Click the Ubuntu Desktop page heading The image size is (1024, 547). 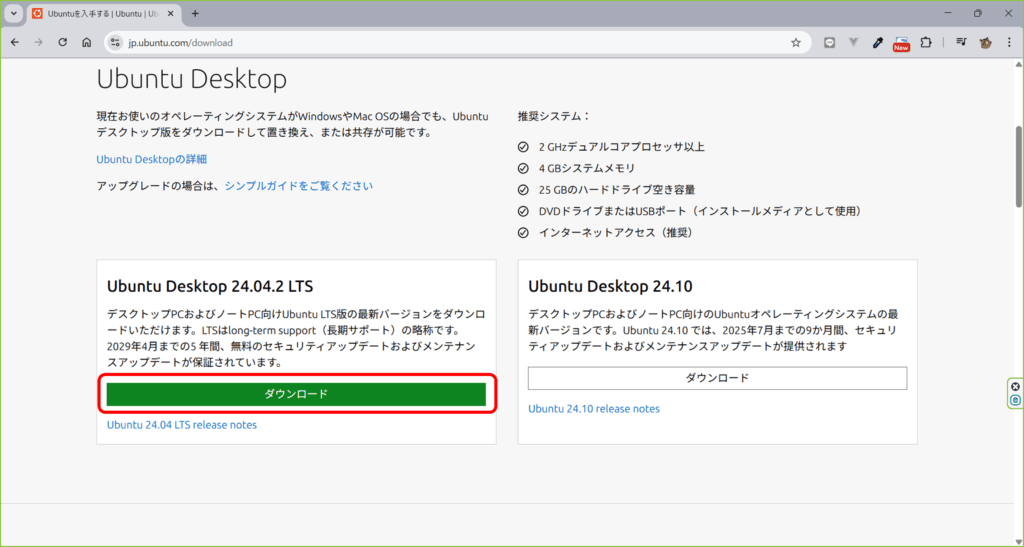point(191,80)
